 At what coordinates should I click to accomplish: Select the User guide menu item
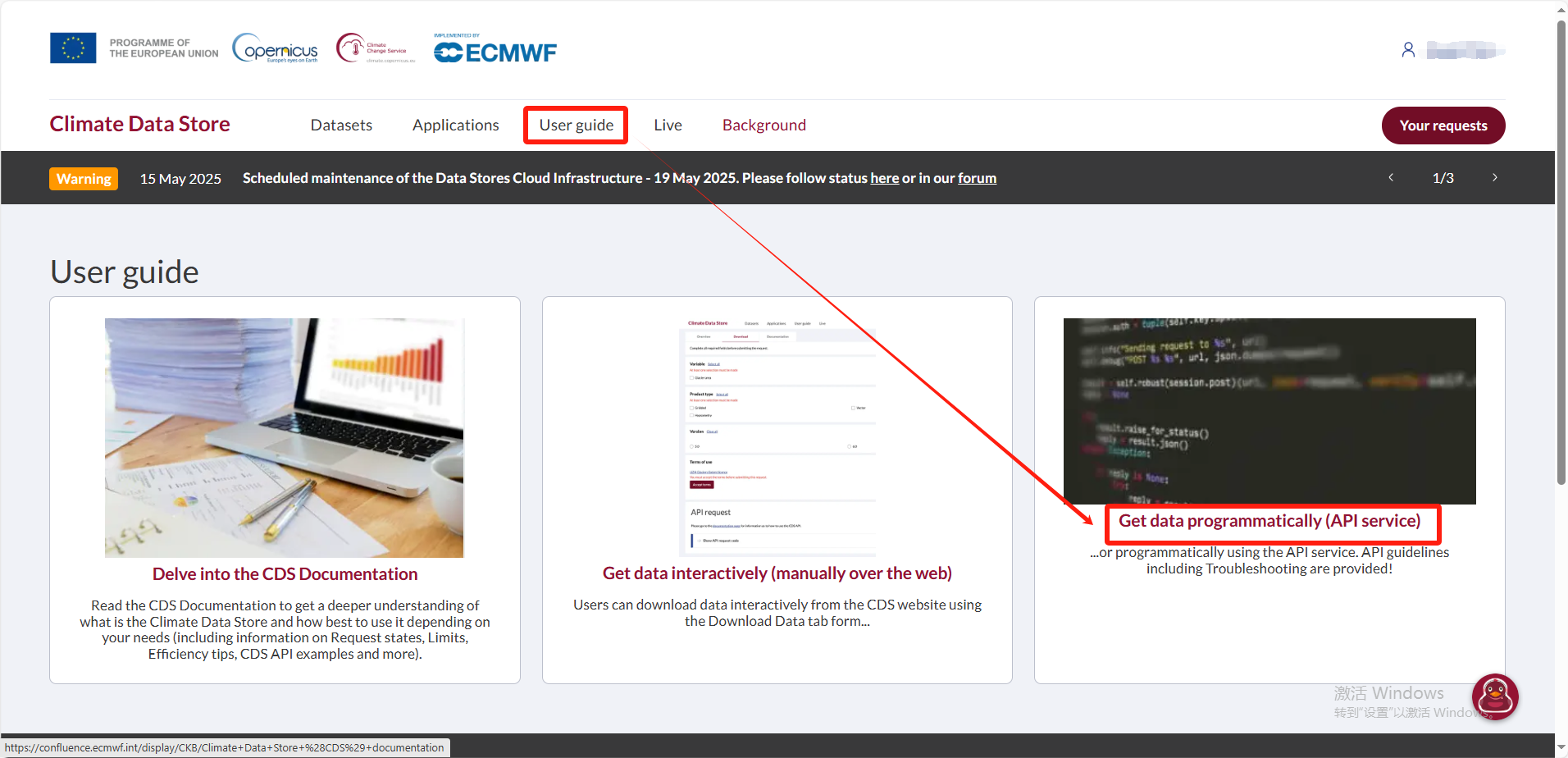point(577,125)
